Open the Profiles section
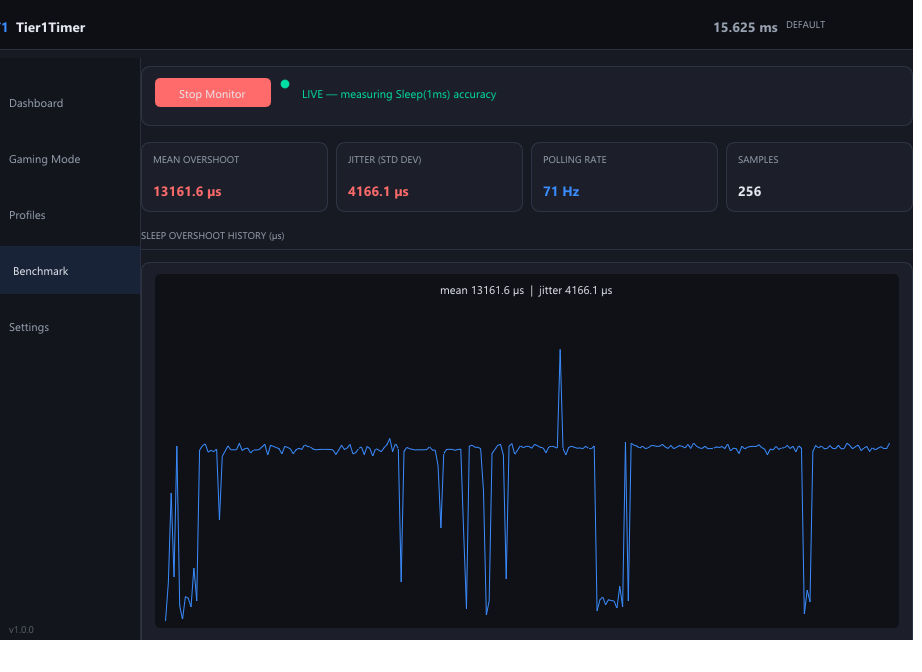922x672 pixels. [27, 215]
